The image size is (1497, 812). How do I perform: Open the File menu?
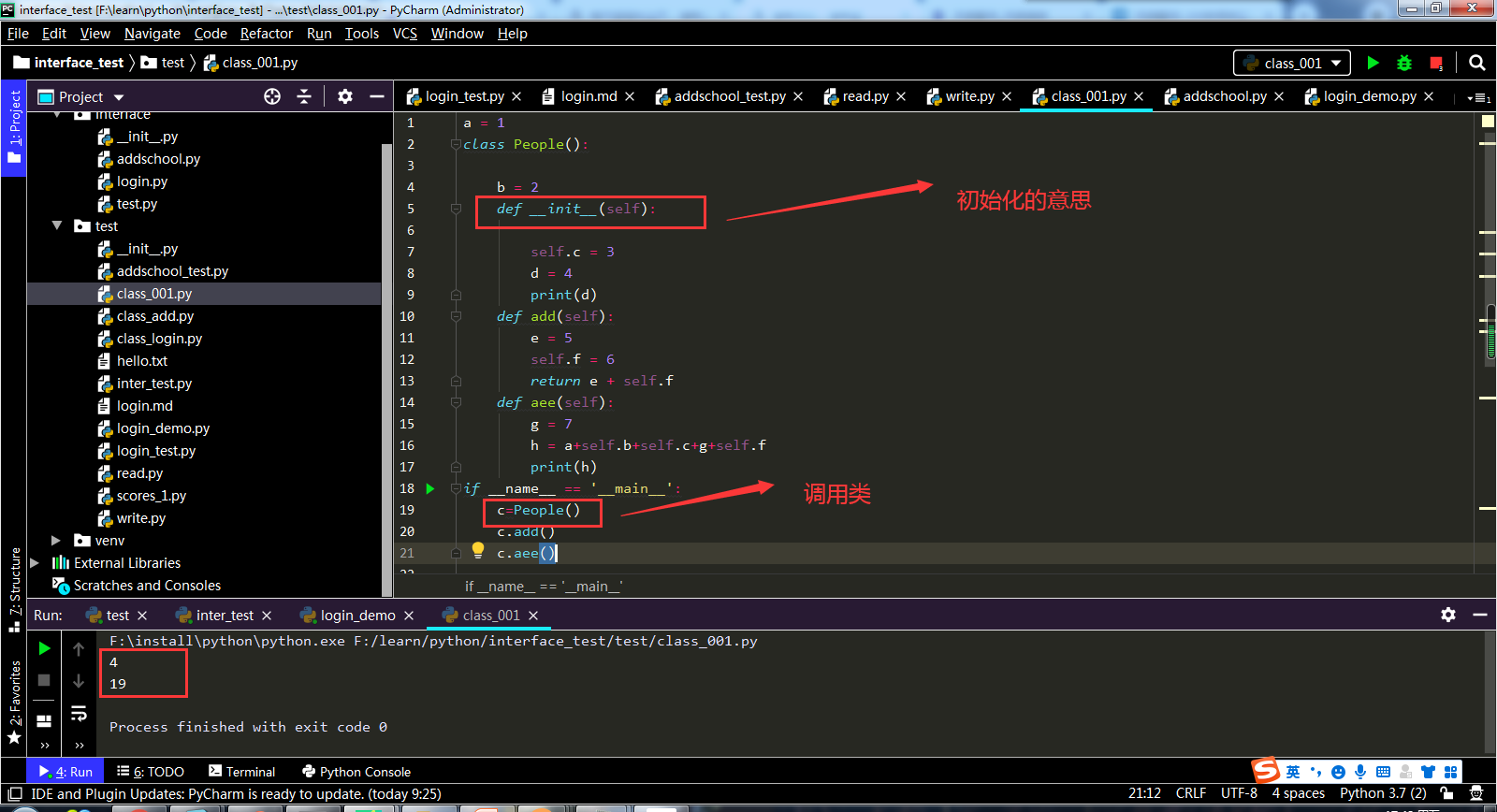point(18,34)
